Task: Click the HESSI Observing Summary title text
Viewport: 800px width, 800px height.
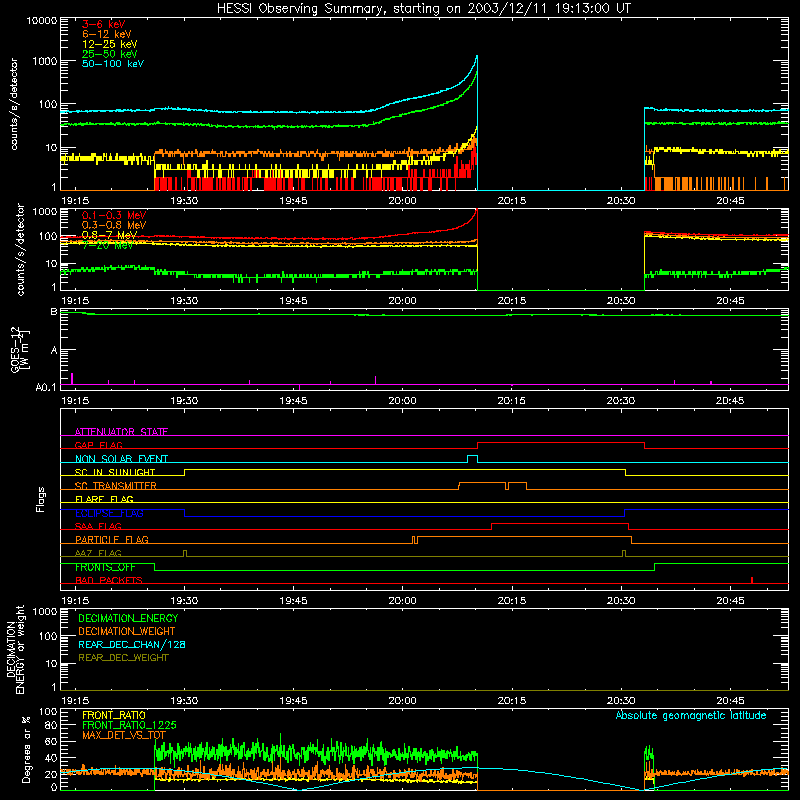Action: coord(424,9)
